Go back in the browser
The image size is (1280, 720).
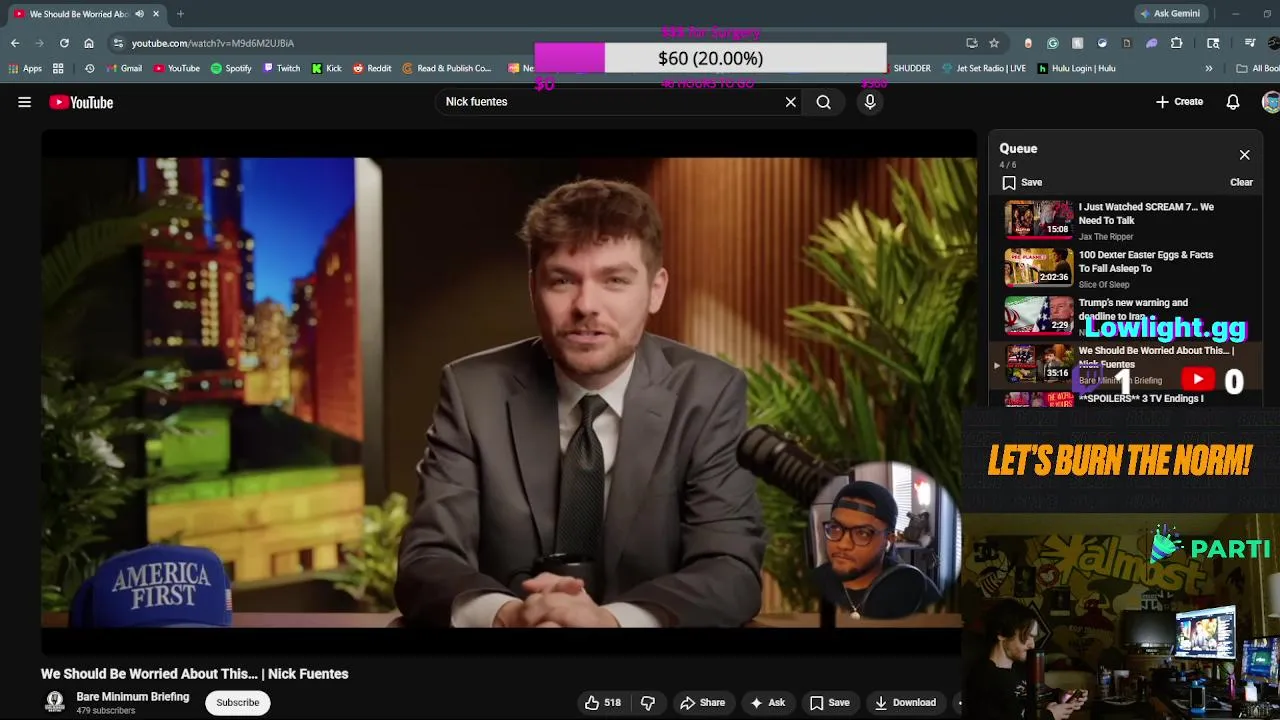click(x=15, y=43)
